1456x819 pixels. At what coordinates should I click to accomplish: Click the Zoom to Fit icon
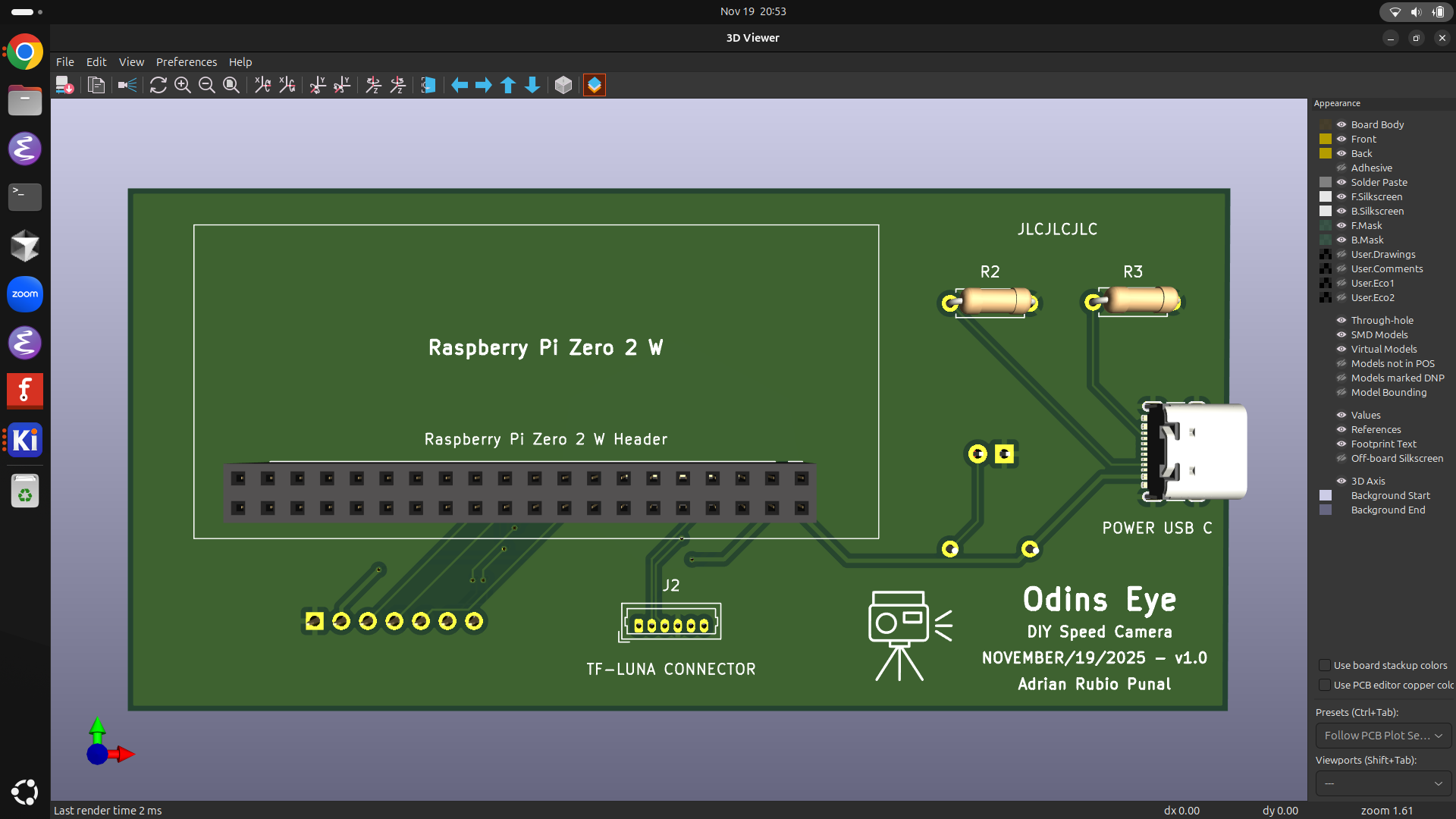(231, 85)
